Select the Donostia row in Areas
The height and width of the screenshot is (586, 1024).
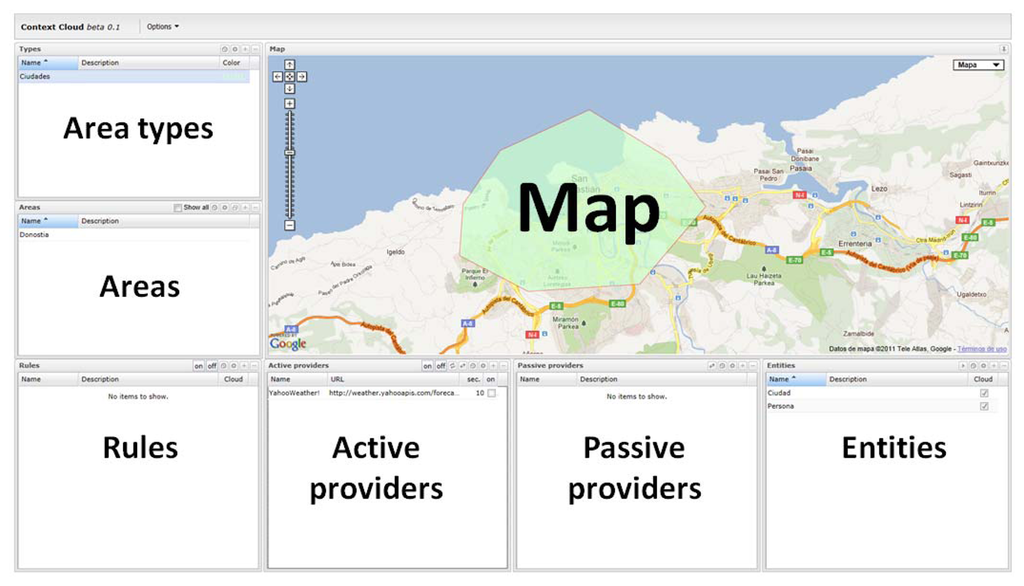coord(134,235)
